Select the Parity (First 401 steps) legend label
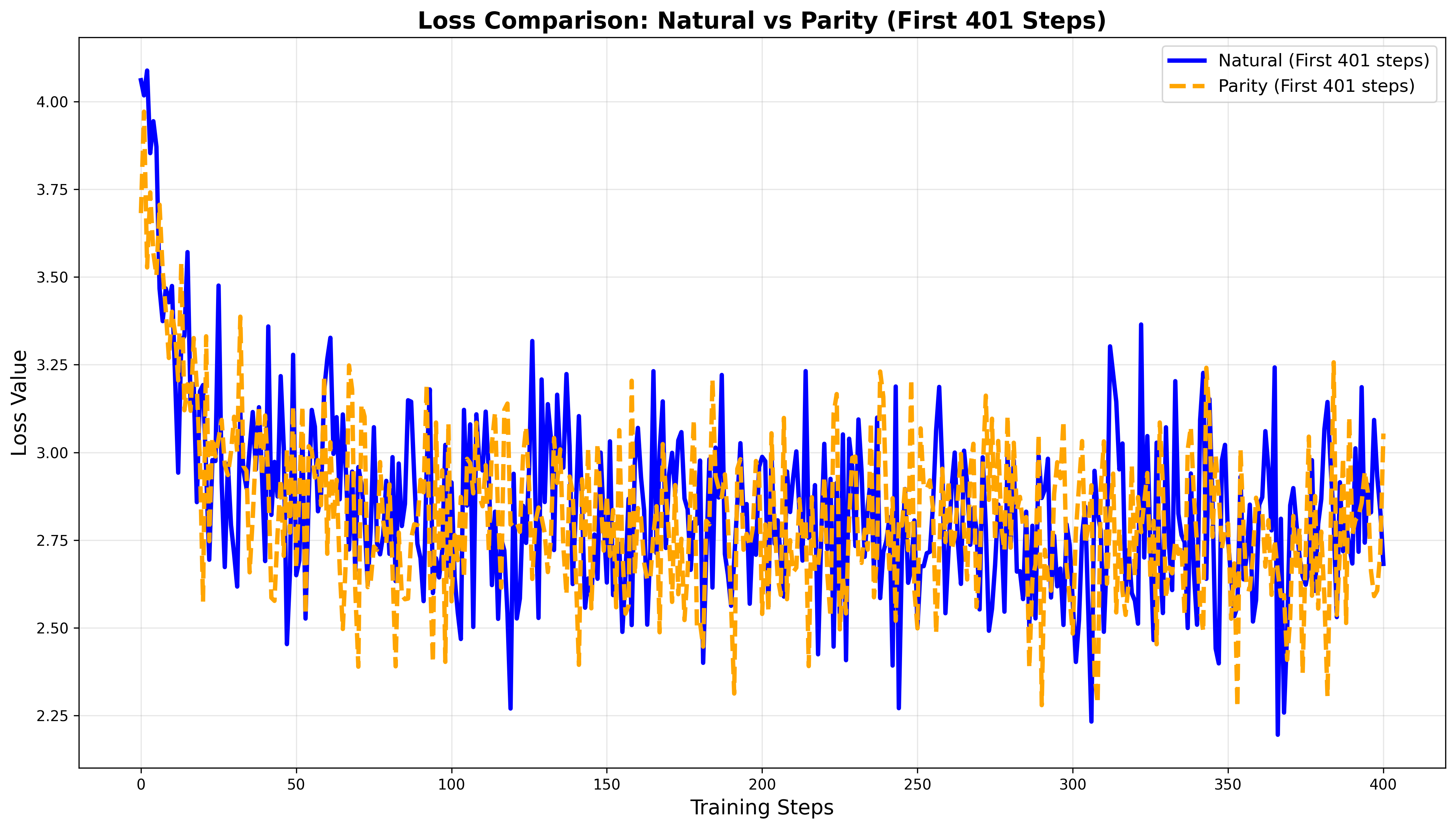 pos(1316,86)
